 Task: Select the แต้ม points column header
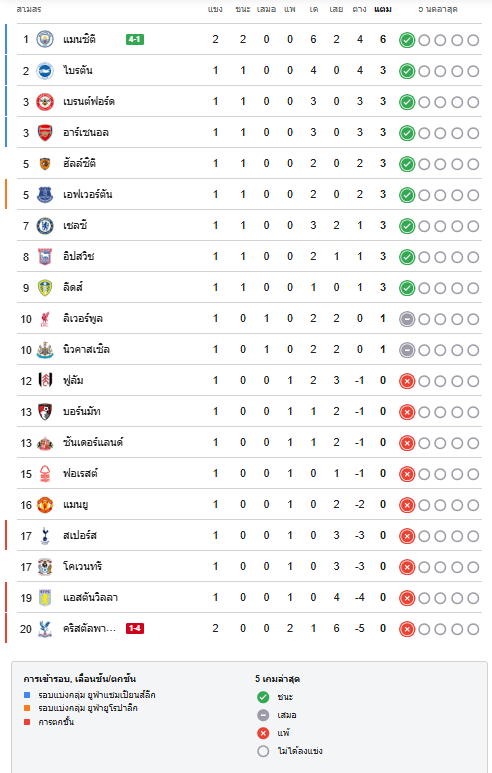coord(383,9)
